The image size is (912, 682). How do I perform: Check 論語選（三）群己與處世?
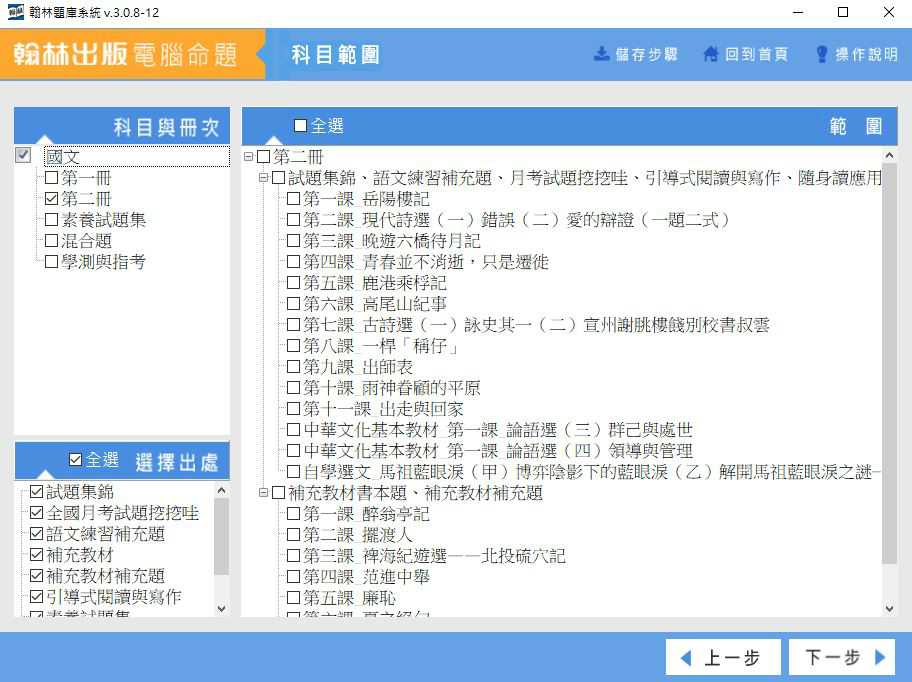click(294, 430)
